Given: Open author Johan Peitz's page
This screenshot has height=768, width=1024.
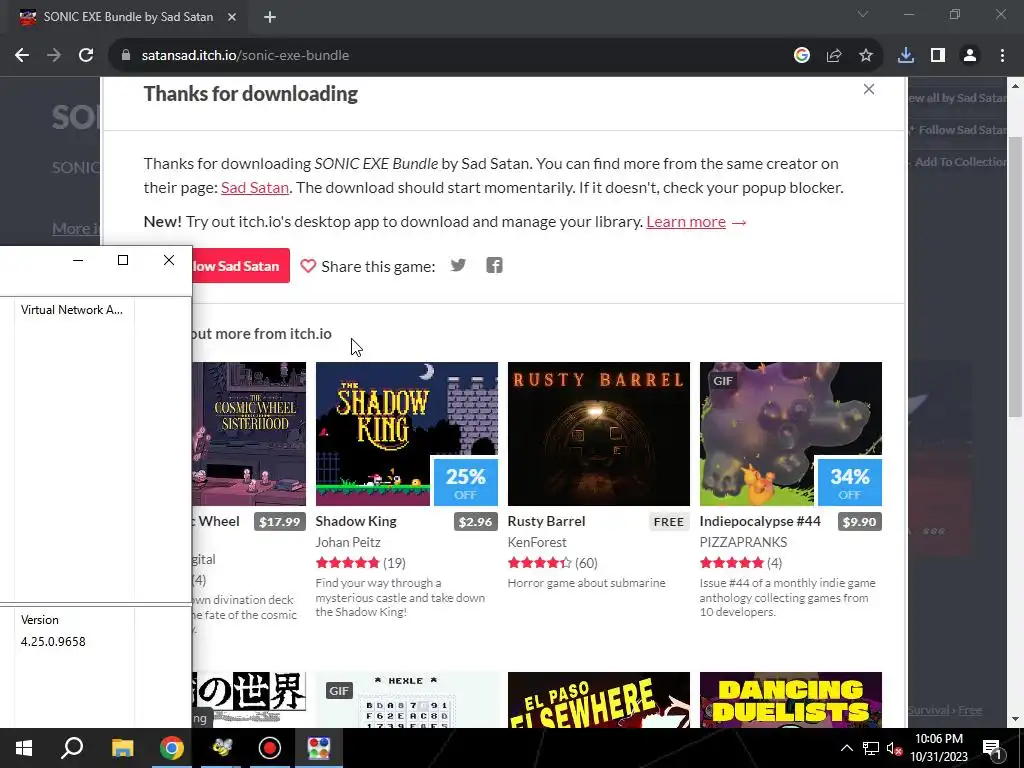Looking at the screenshot, I should 347,542.
